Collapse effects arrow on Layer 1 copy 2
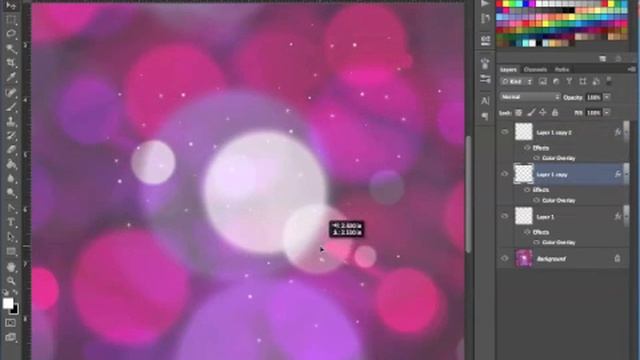 point(627,132)
